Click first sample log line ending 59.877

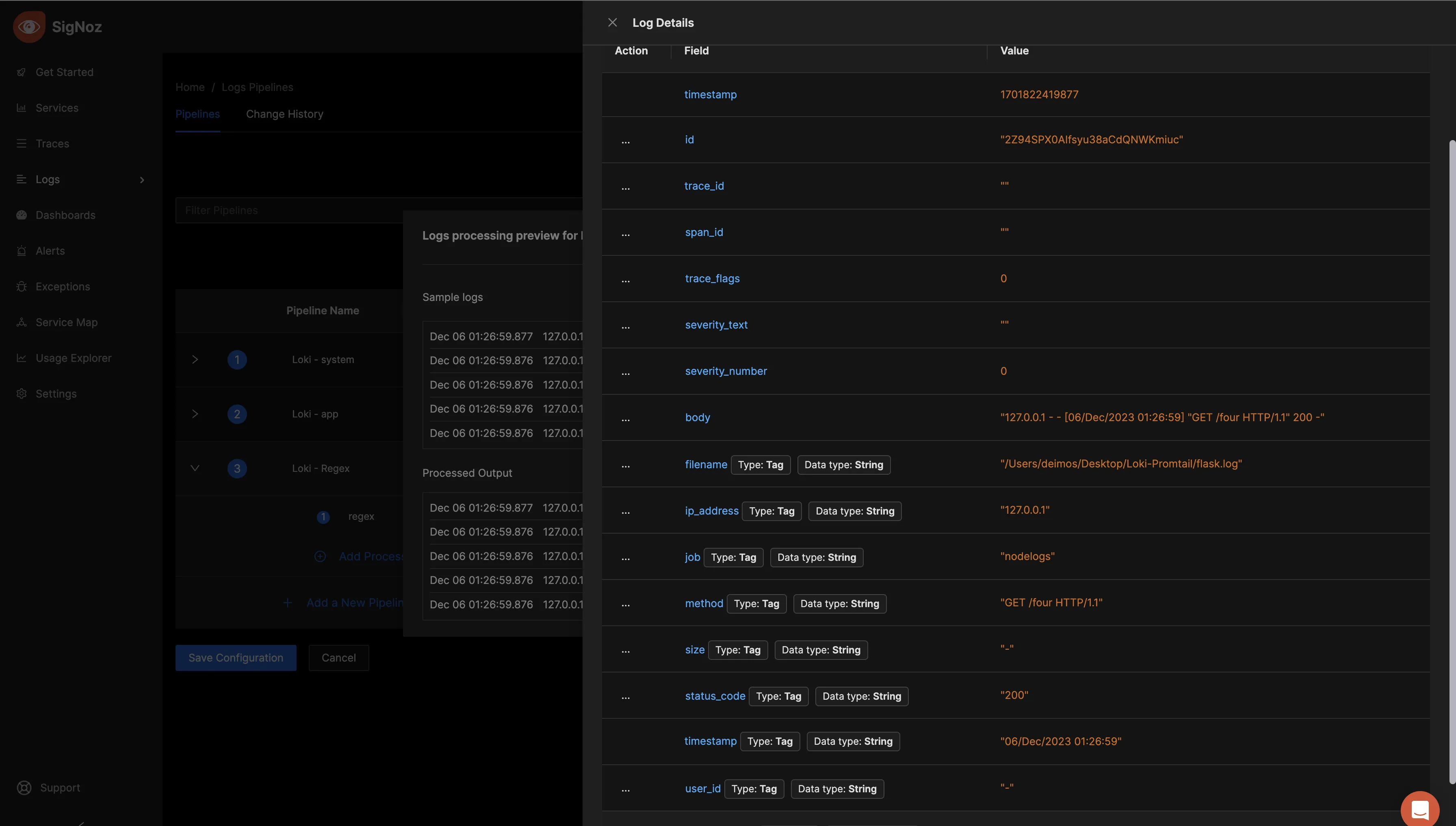point(505,336)
